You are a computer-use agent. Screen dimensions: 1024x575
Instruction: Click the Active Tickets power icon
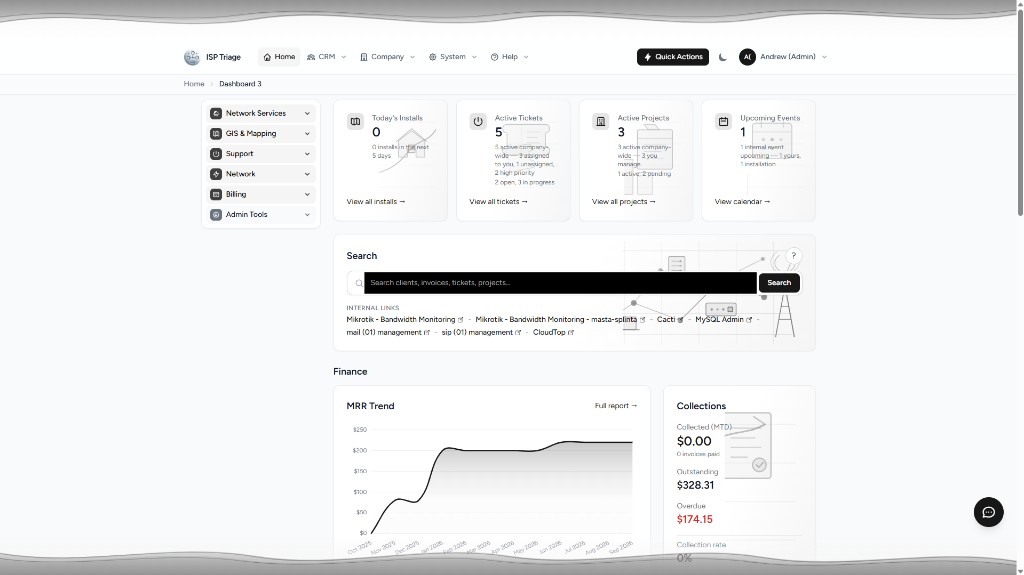pyautogui.click(x=478, y=122)
